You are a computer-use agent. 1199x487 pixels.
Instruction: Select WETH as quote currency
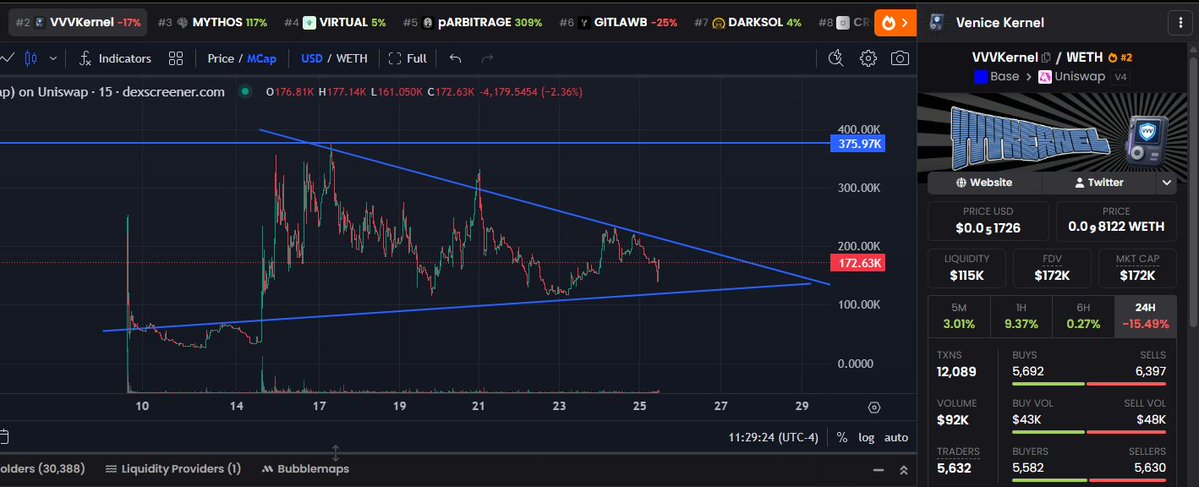352,58
